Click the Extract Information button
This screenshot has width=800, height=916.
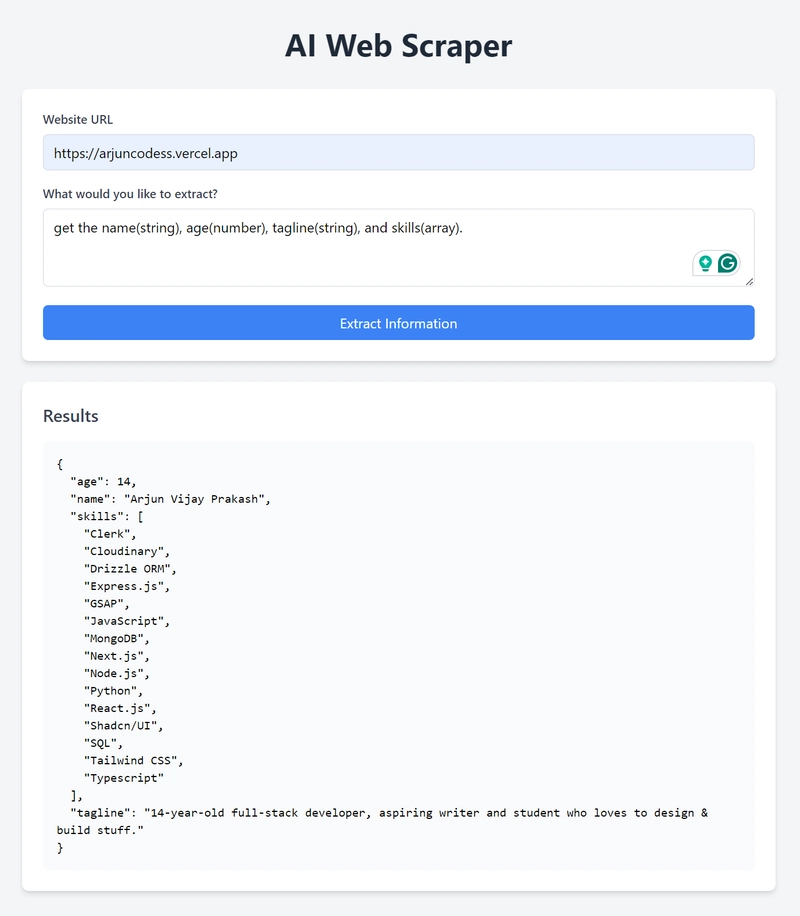point(399,322)
